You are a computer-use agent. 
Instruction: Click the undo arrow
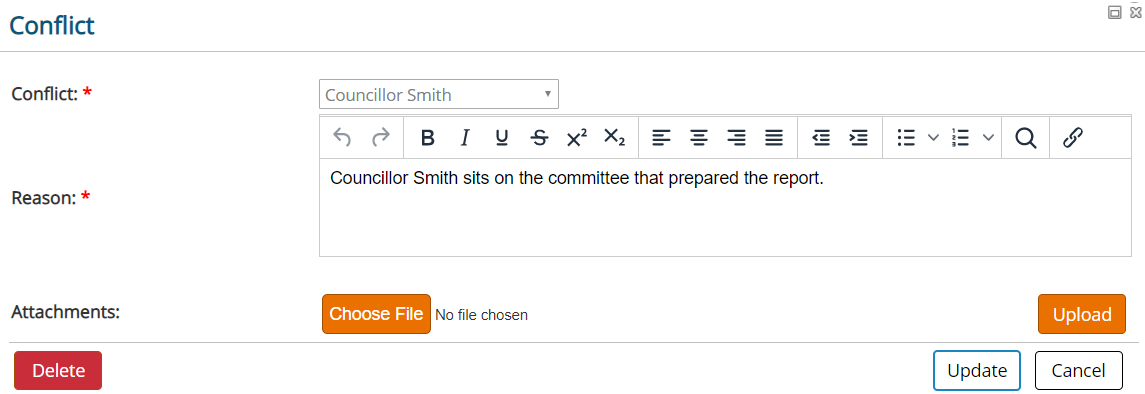click(342, 137)
